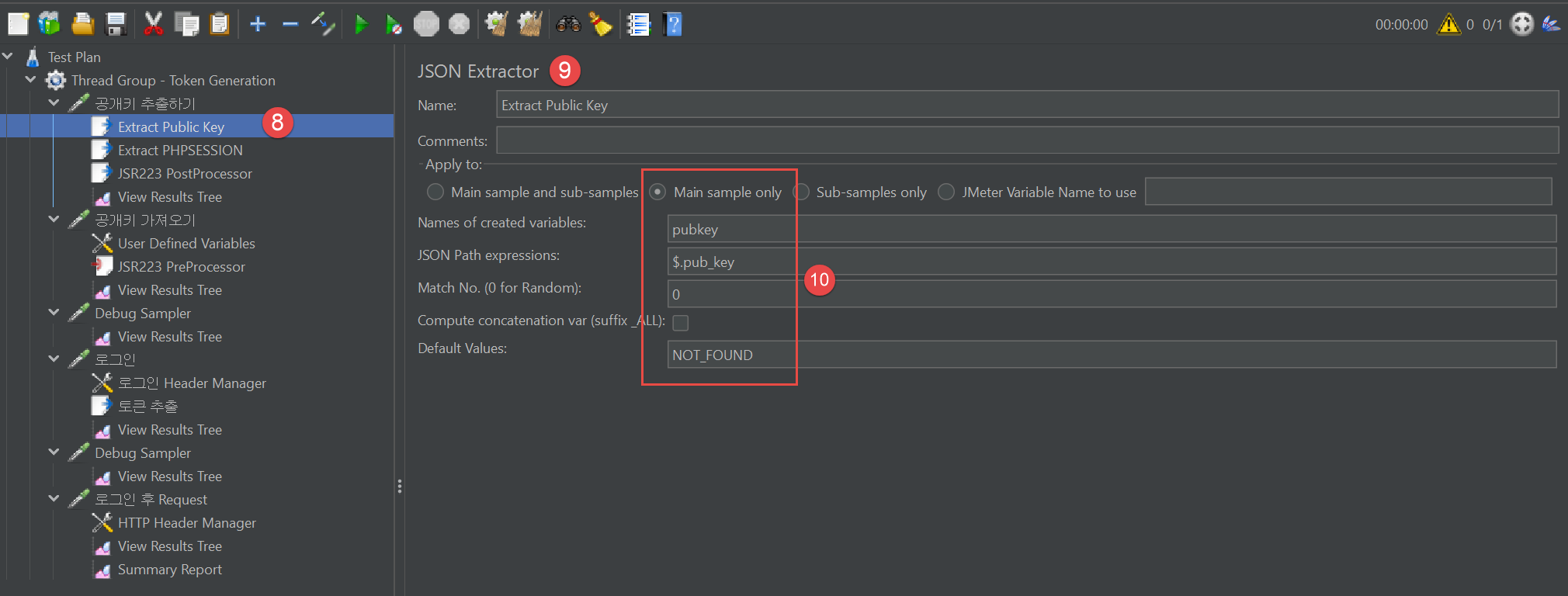Clear results with single broom icon
Screen dimensions: 1568x596
pos(497,24)
